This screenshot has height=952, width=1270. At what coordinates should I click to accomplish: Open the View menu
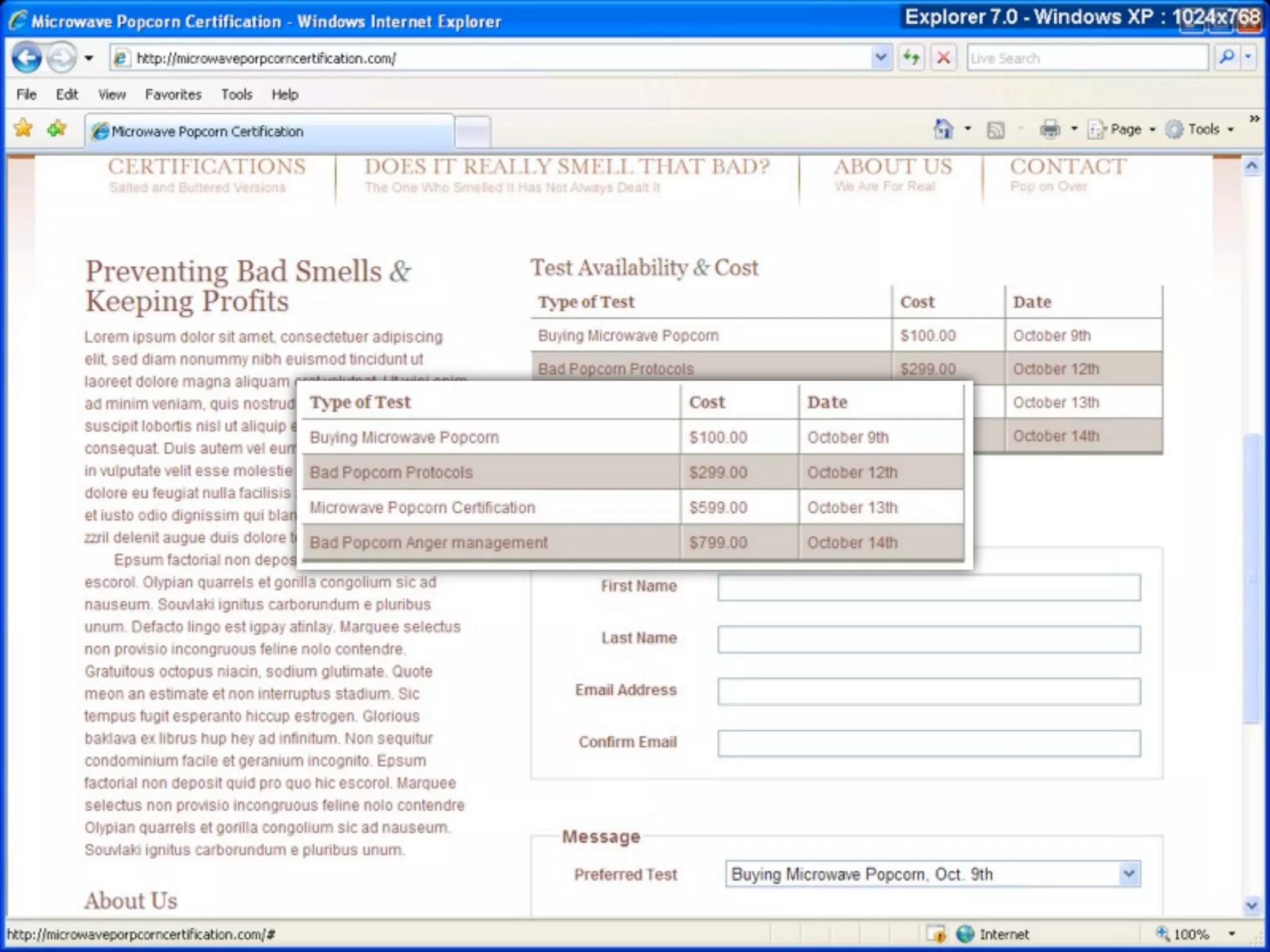coord(112,94)
